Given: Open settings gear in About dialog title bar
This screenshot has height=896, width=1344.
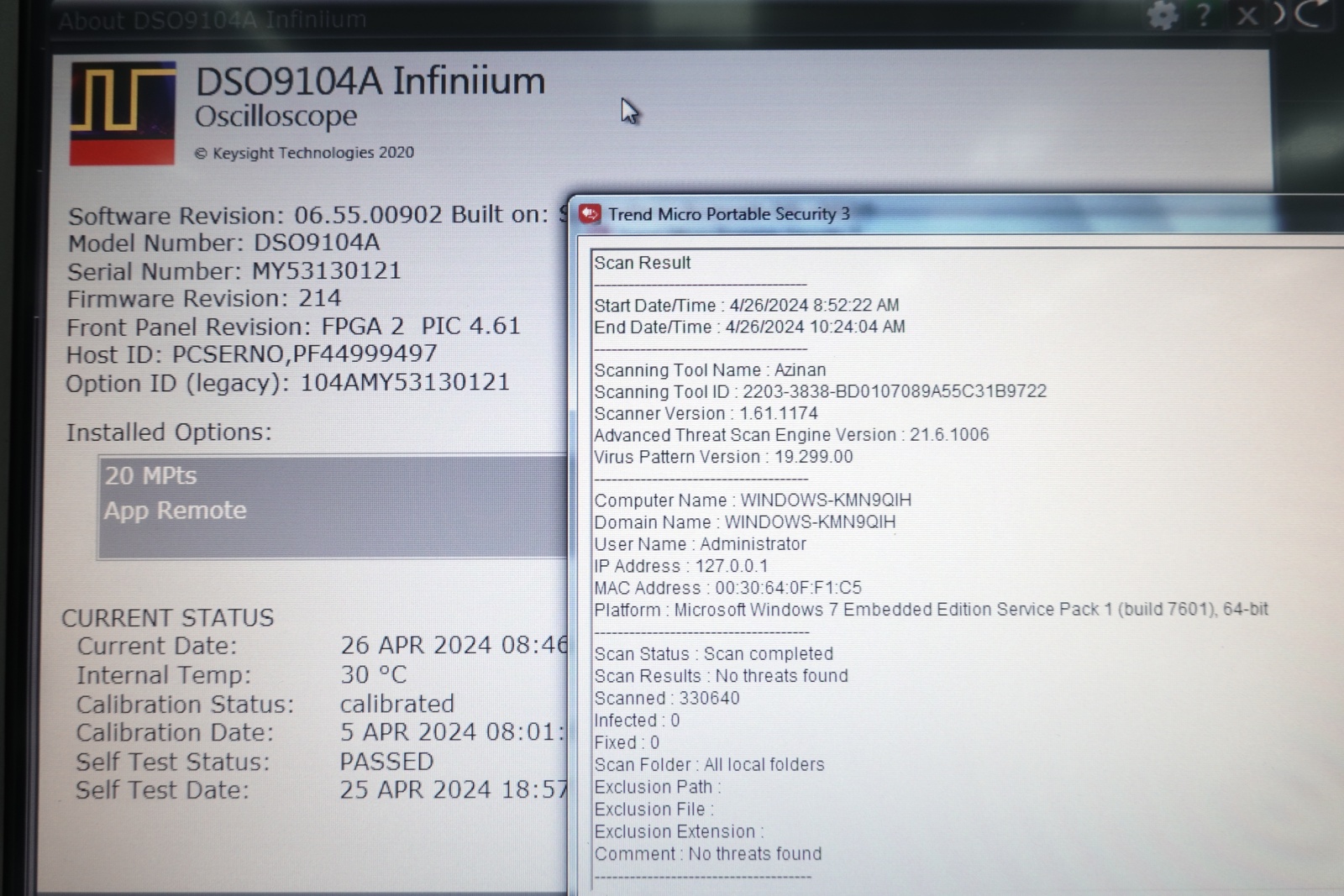Looking at the screenshot, I should click(1163, 14).
